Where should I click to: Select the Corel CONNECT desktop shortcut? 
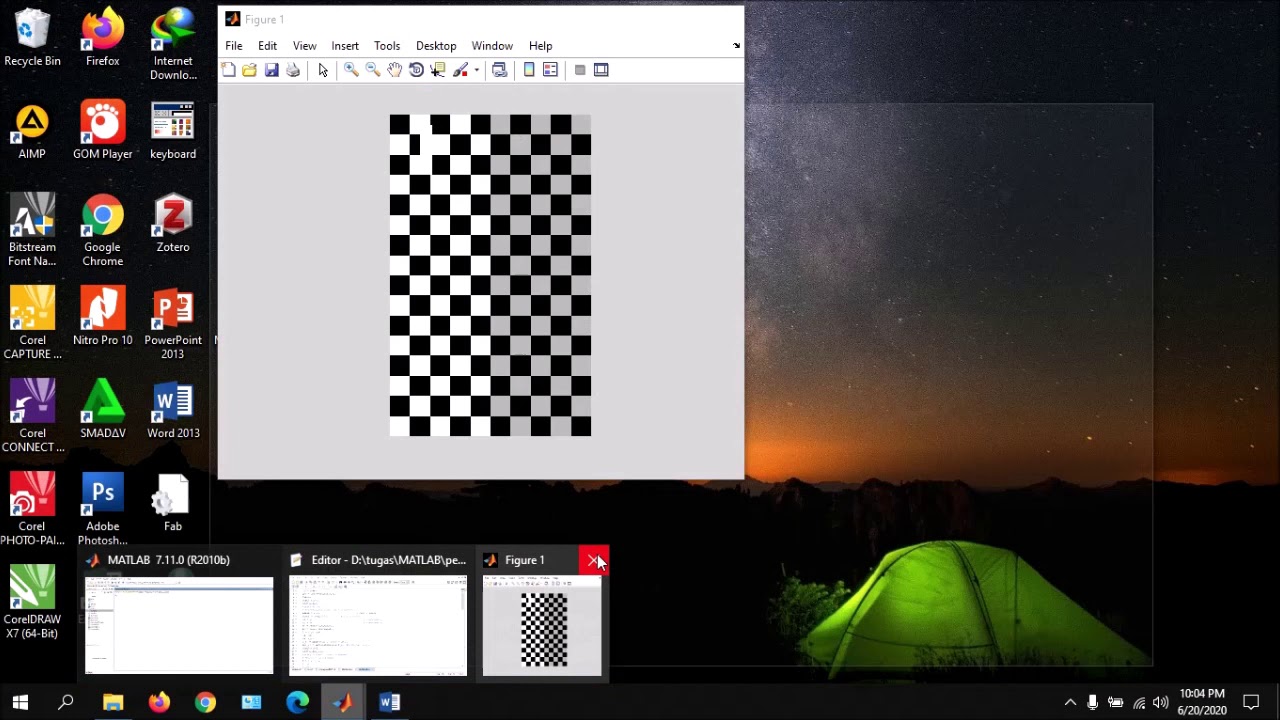click(x=32, y=417)
